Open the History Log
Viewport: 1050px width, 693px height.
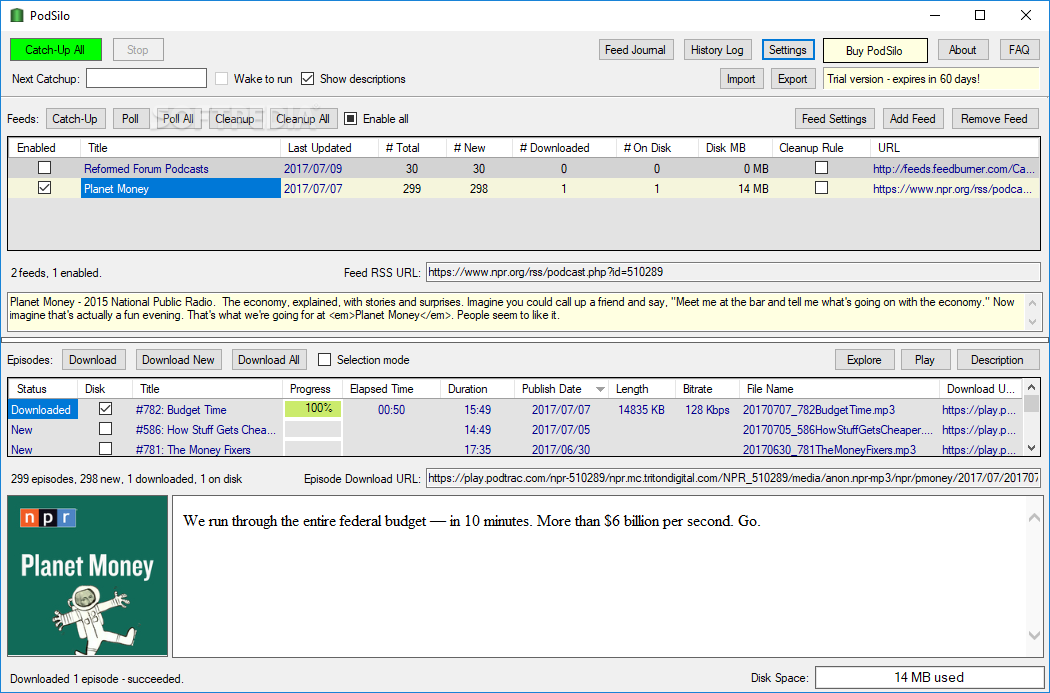717,50
